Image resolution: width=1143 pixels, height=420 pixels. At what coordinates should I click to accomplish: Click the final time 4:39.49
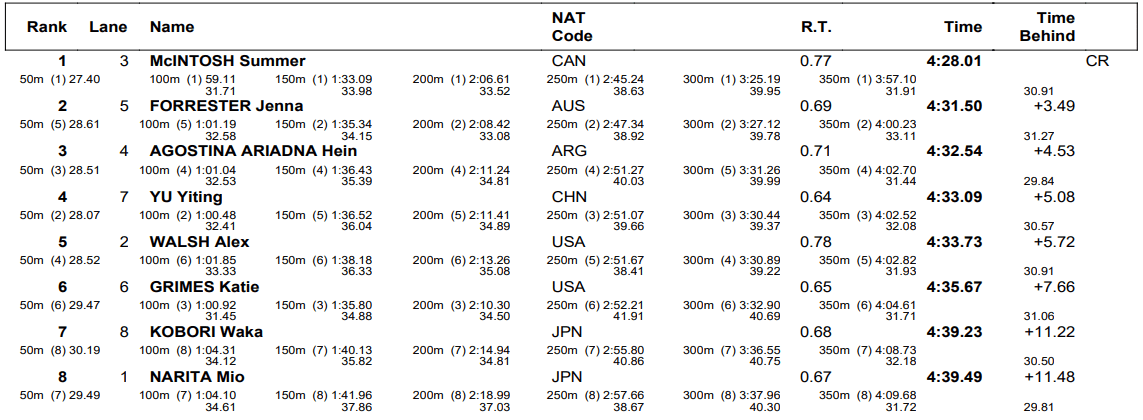[954, 378]
